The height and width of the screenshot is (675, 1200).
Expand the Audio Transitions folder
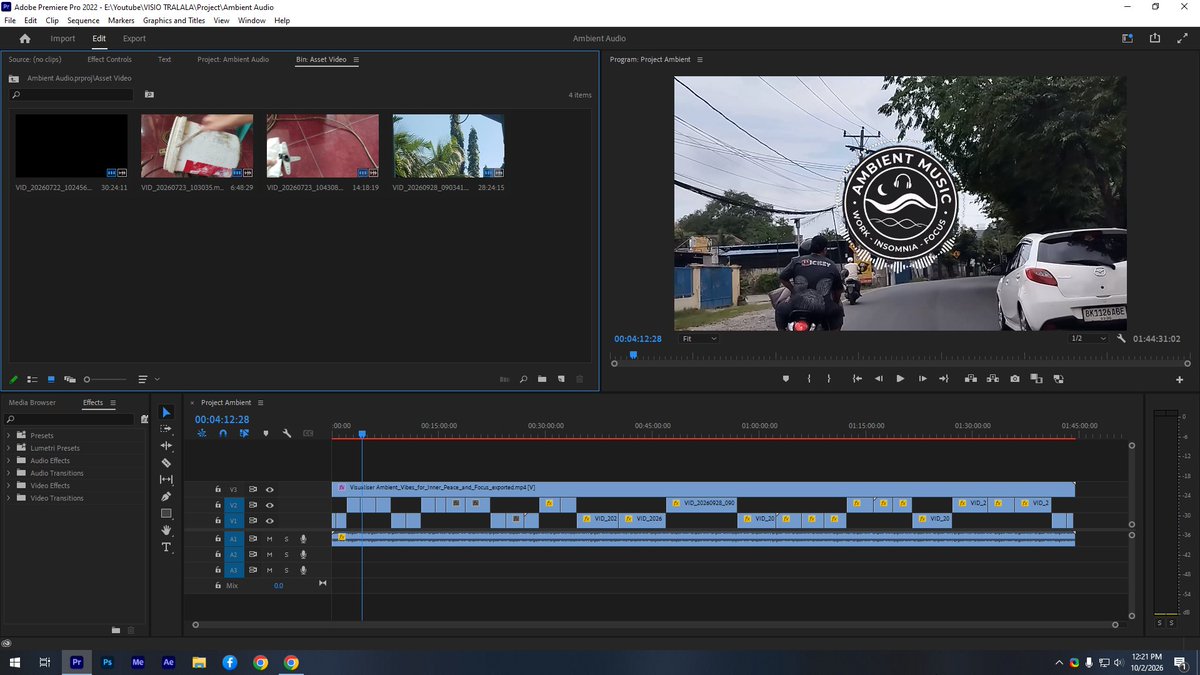9,473
